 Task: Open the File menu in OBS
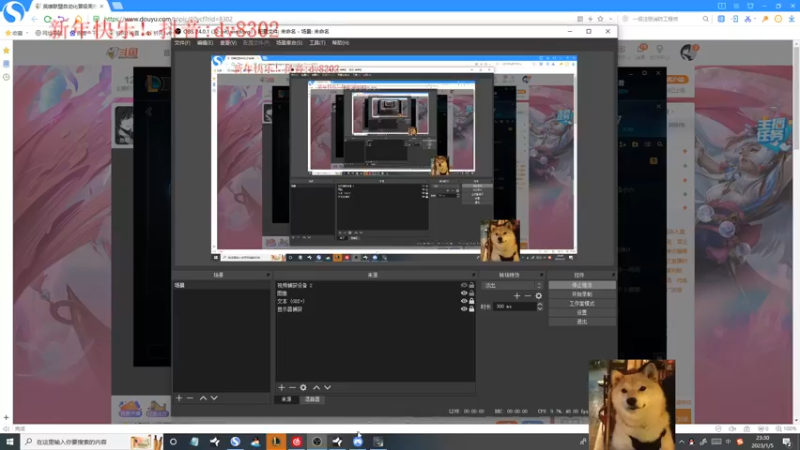[x=182, y=43]
